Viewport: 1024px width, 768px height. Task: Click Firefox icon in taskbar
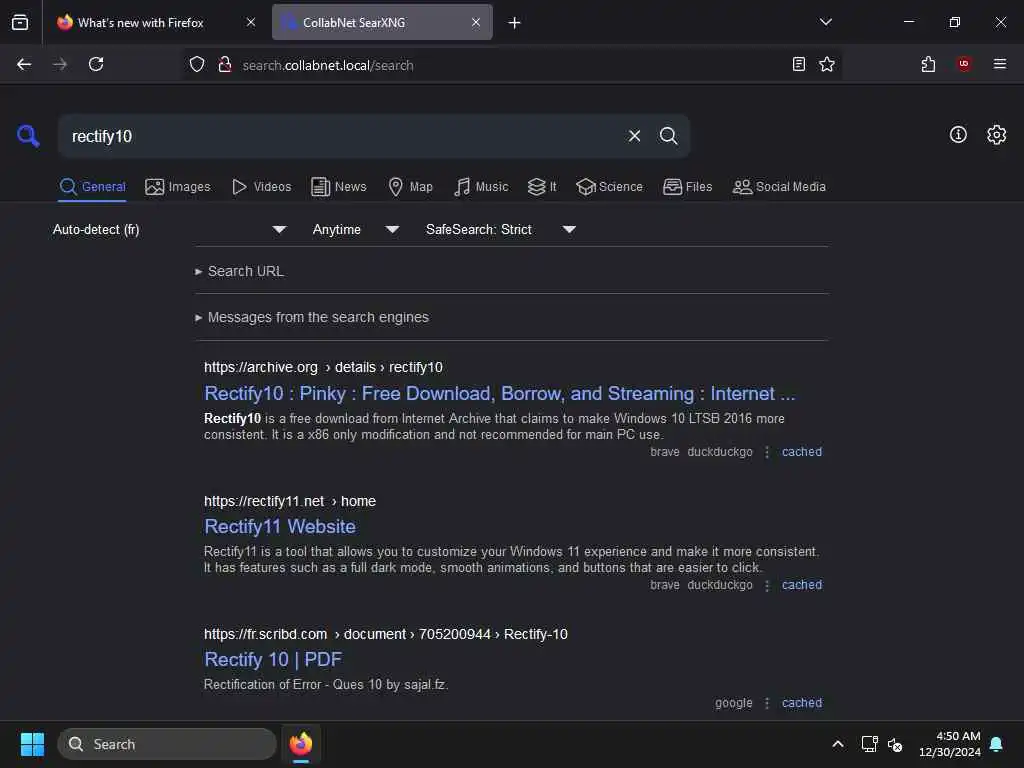coord(300,744)
